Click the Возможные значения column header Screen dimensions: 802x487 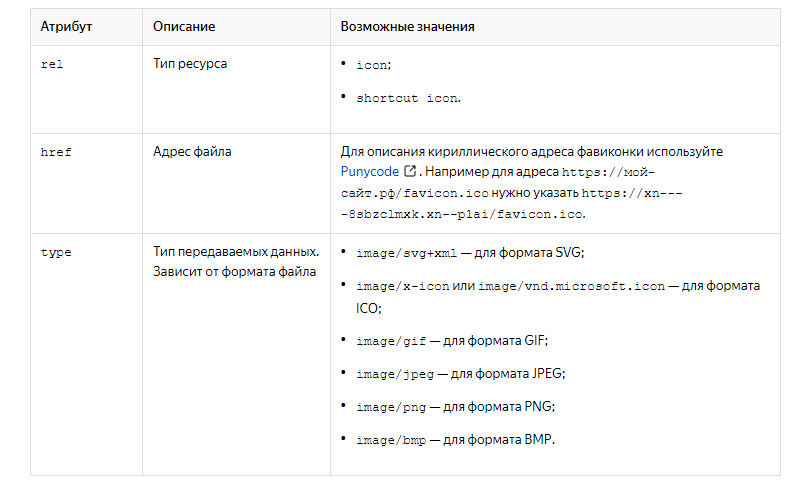pyautogui.click(x=407, y=27)
